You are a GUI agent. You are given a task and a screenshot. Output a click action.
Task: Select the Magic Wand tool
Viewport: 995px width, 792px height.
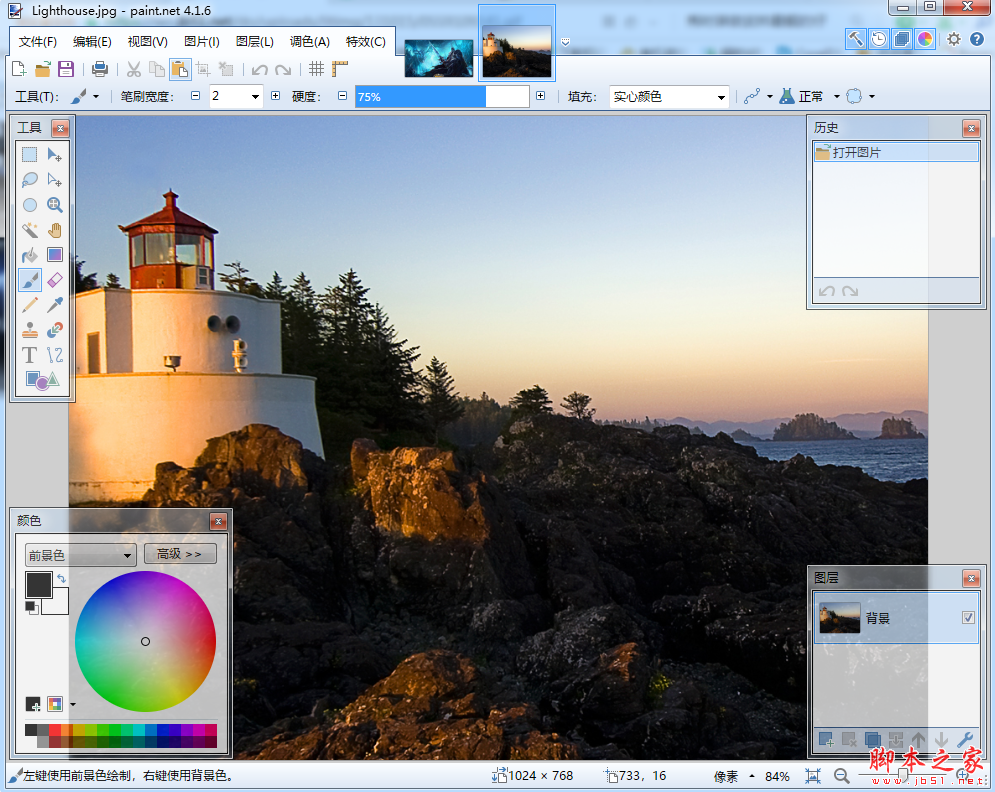(x=30, y=230)
